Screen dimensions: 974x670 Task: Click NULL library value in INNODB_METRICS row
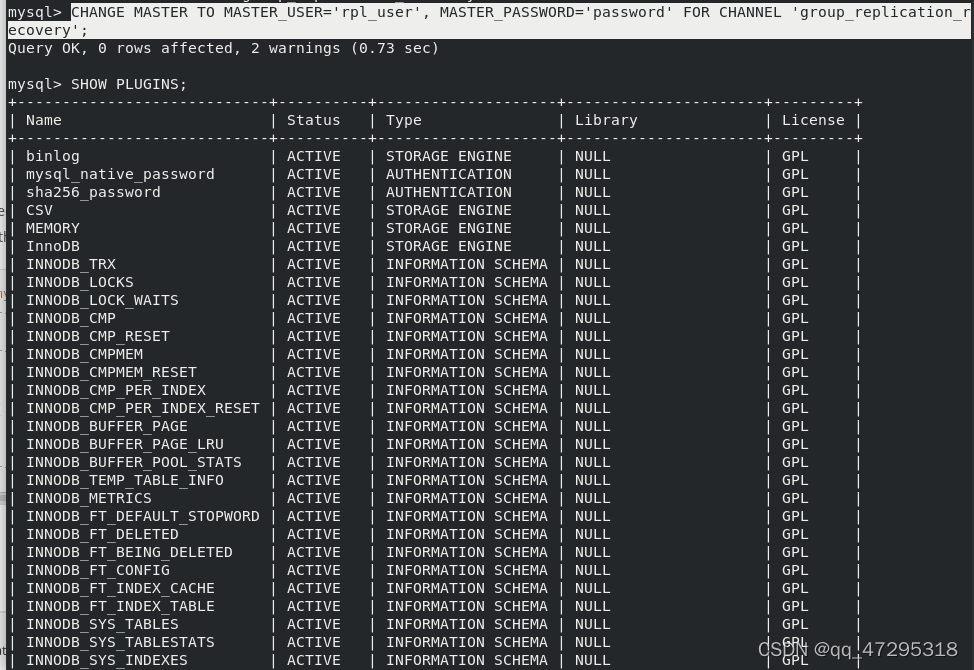coord(593,499)
